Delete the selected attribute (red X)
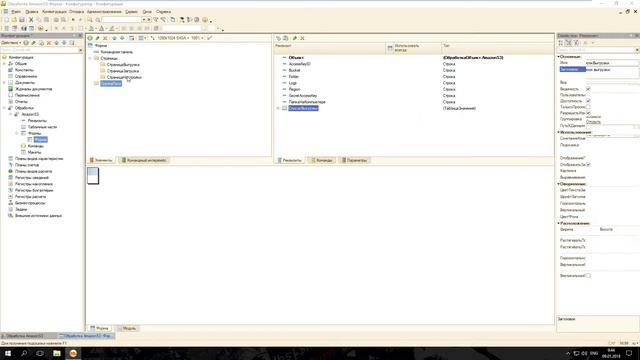The width and height of the screenshot is (640, 360). click(x=302, y=38)
